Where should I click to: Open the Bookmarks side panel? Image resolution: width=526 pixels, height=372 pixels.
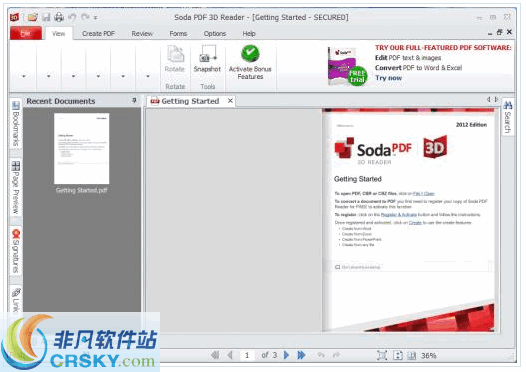16,124
